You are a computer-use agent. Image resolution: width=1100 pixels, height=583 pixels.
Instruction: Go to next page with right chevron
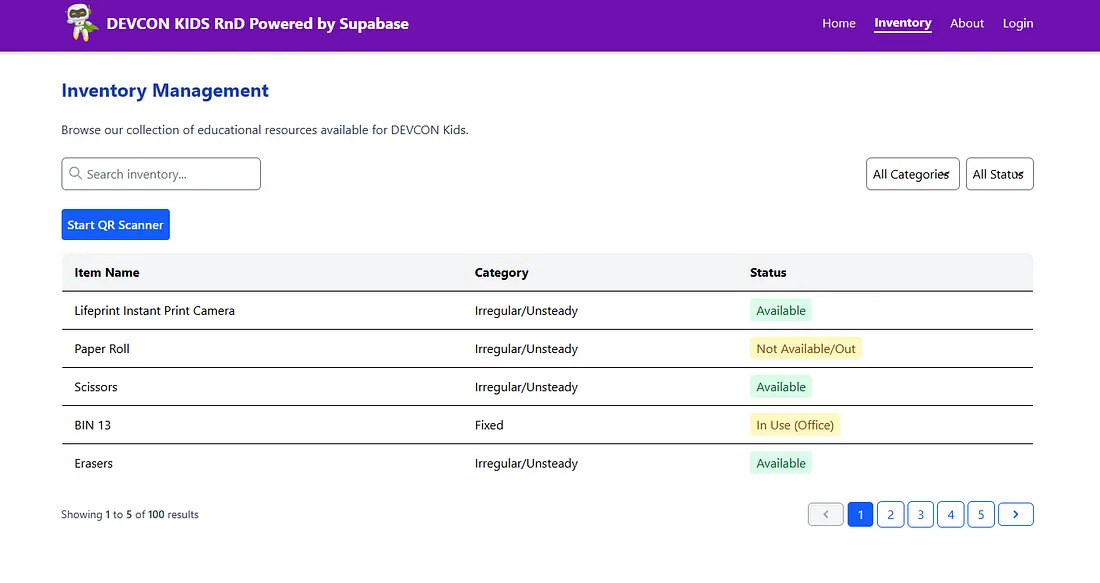tap(1015, 514)
